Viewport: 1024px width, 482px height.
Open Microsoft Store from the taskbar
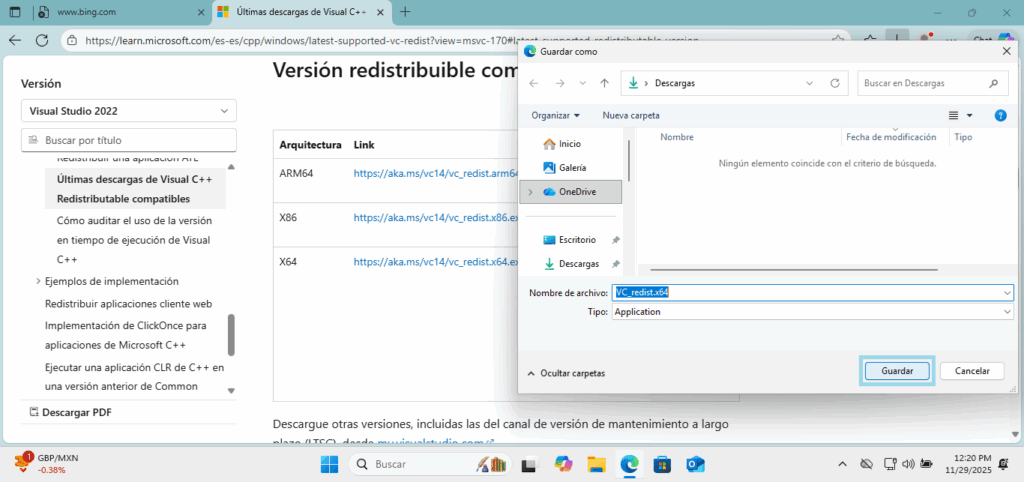[x=662, y=464]
